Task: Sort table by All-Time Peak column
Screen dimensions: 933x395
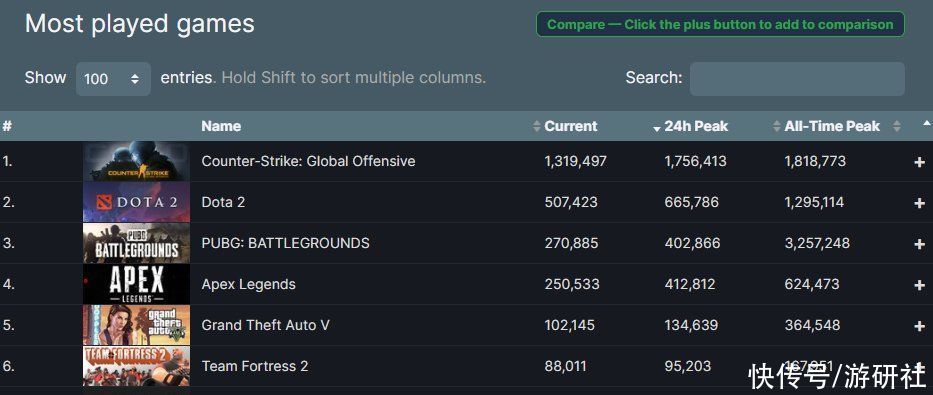Action: click(832, 126)
